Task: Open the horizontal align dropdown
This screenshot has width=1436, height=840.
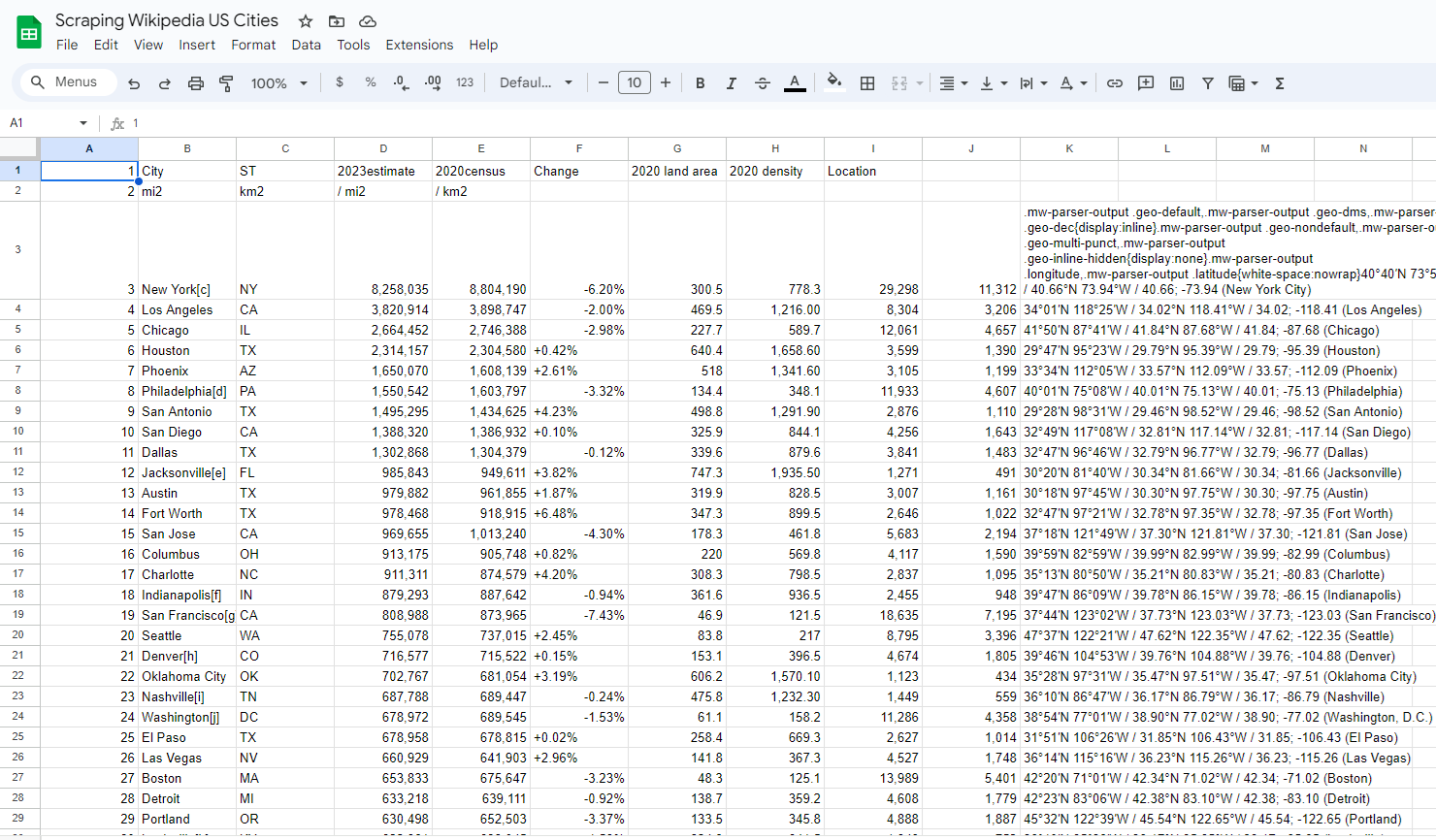Action: pyautogui.click(x=953, y=83)
